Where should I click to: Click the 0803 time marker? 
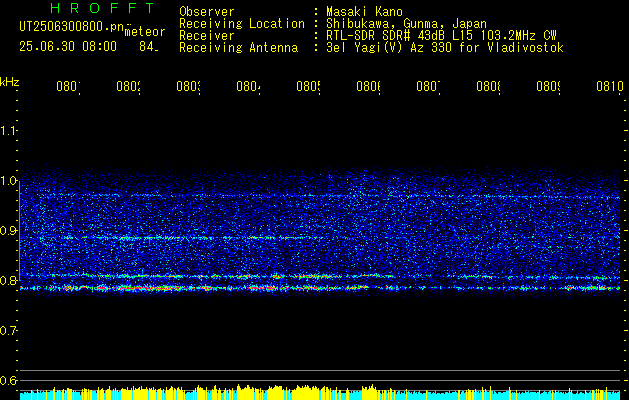(189, 87)
